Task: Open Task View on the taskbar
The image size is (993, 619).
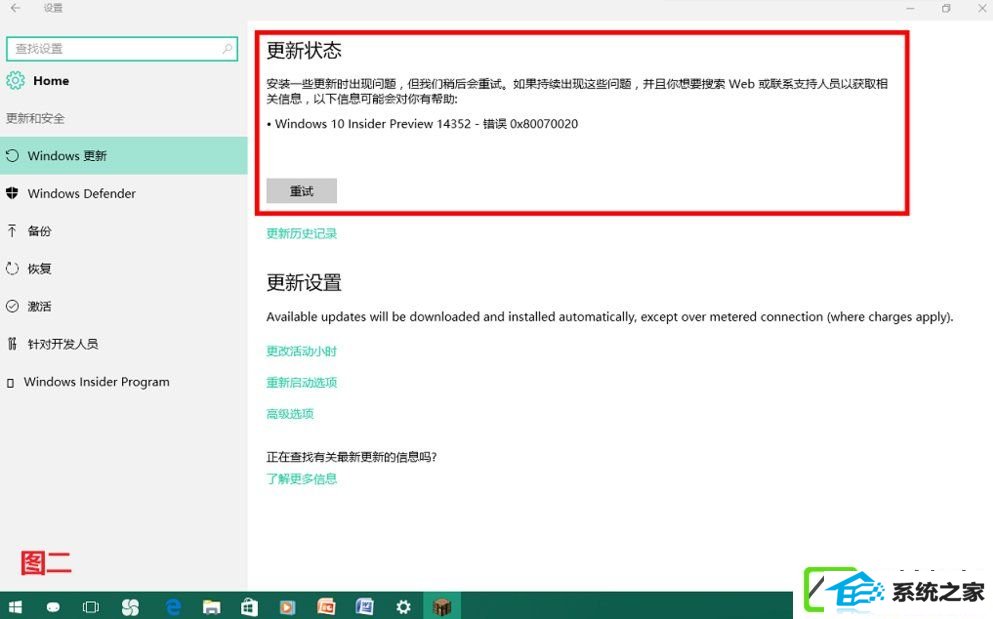Action: click(x=91, y=607)
